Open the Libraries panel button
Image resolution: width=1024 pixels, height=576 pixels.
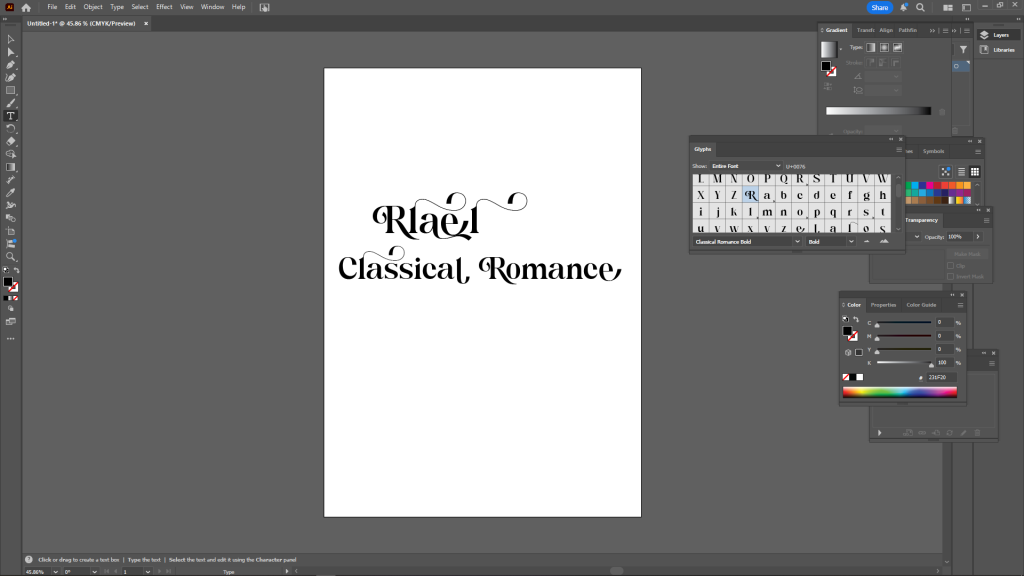pos(996,49)
